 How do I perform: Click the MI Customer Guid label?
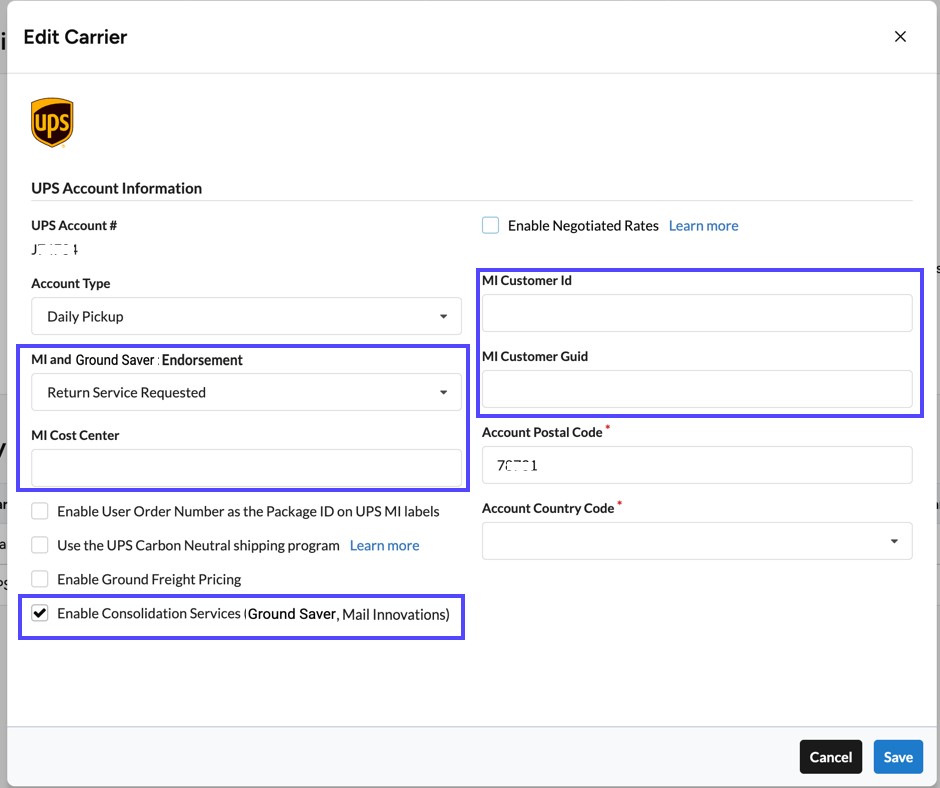[535, 356]
